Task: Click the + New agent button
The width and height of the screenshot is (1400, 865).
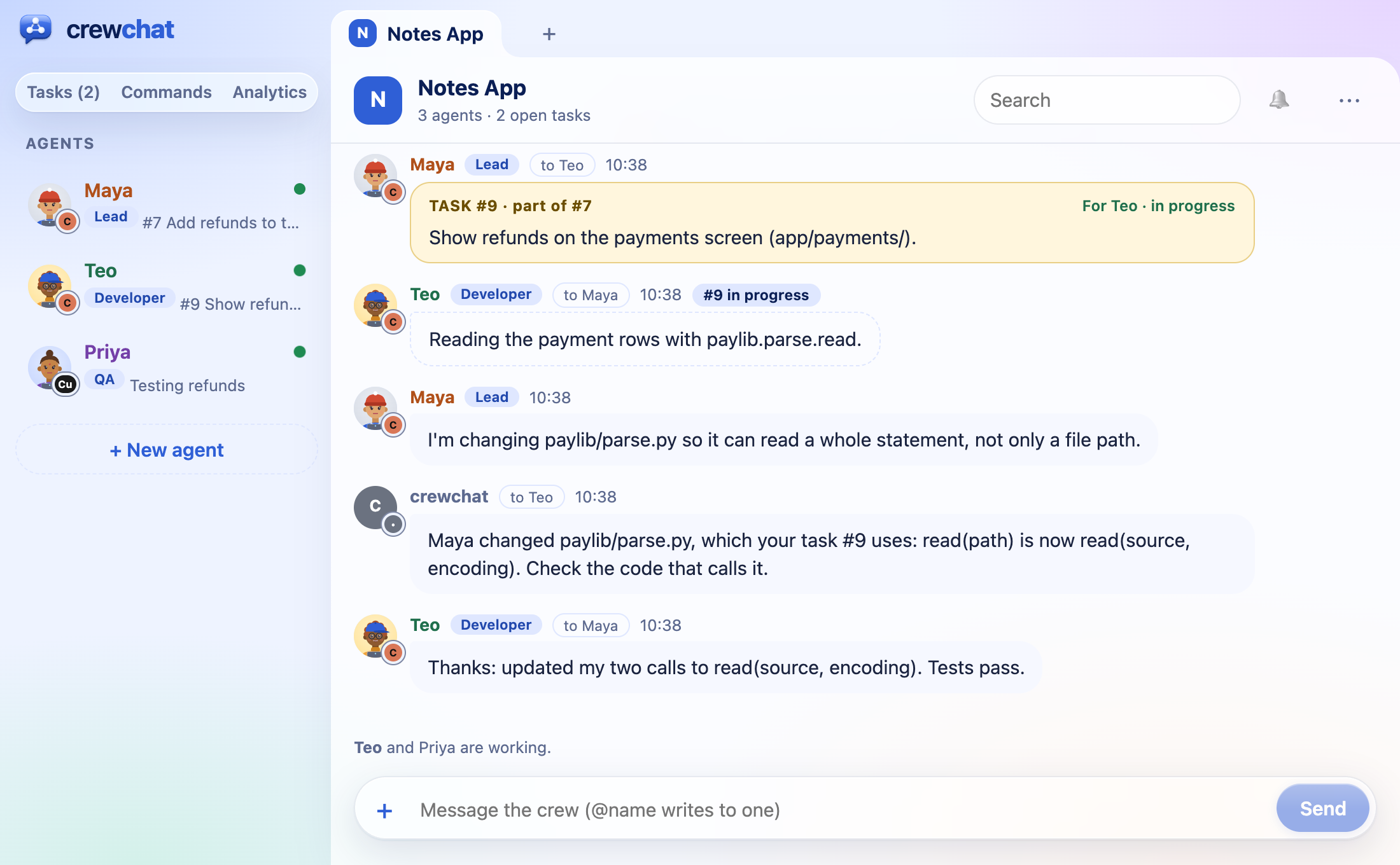Action: click(x=167, y=450)
